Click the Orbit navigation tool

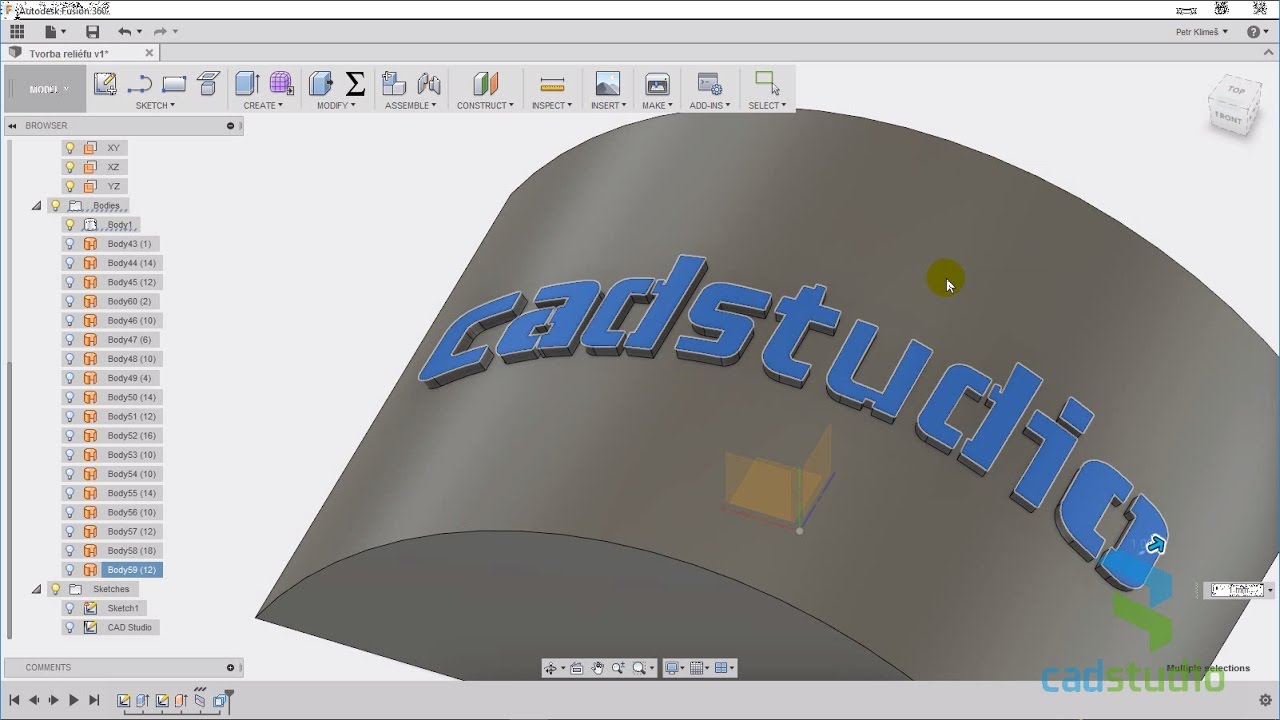(x=551, y=668)
